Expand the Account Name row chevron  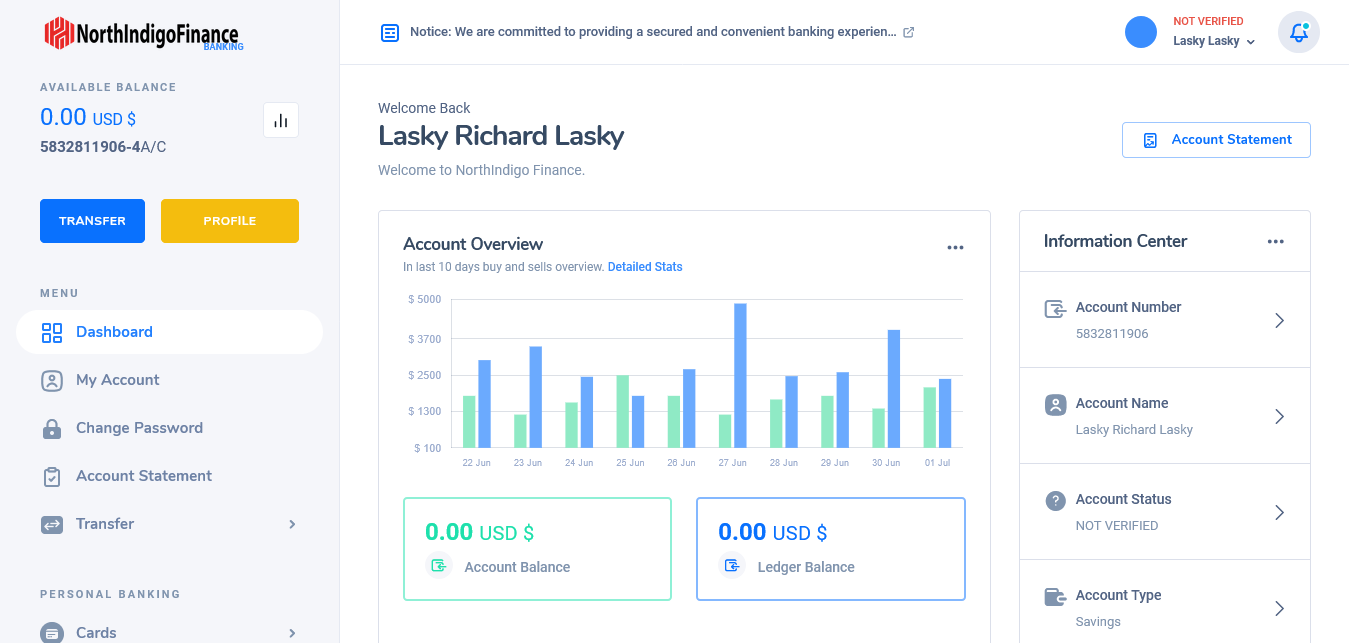(1279, 416)
